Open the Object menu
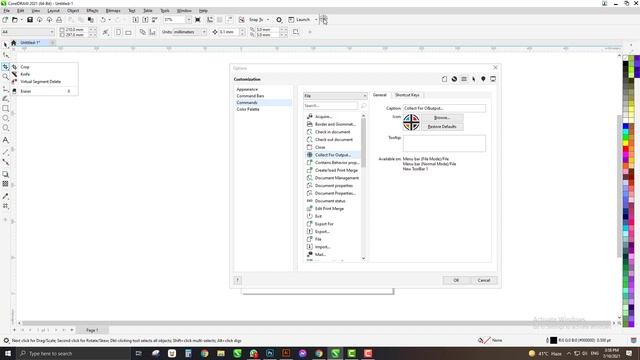Viewport: 640px width, 360px height. click(73, 11)
